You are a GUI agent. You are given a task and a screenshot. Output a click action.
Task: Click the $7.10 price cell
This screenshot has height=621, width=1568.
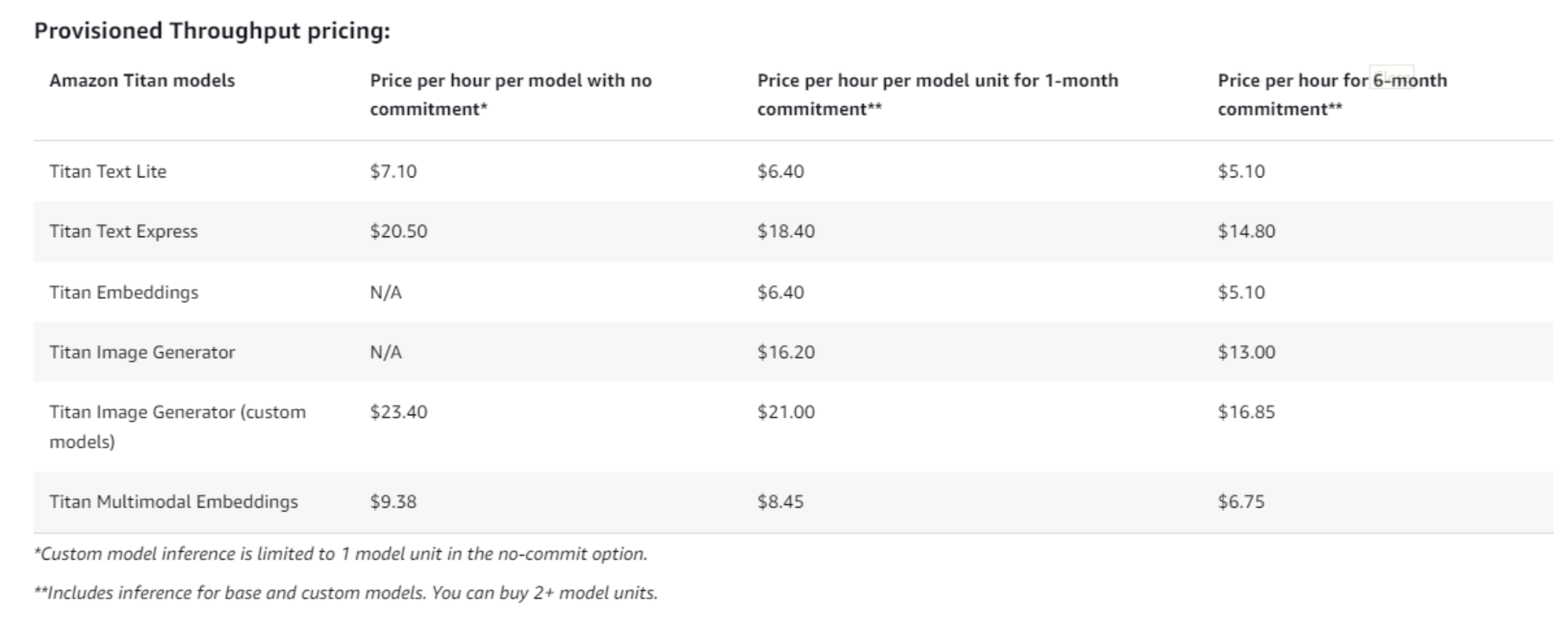[393, 171]
